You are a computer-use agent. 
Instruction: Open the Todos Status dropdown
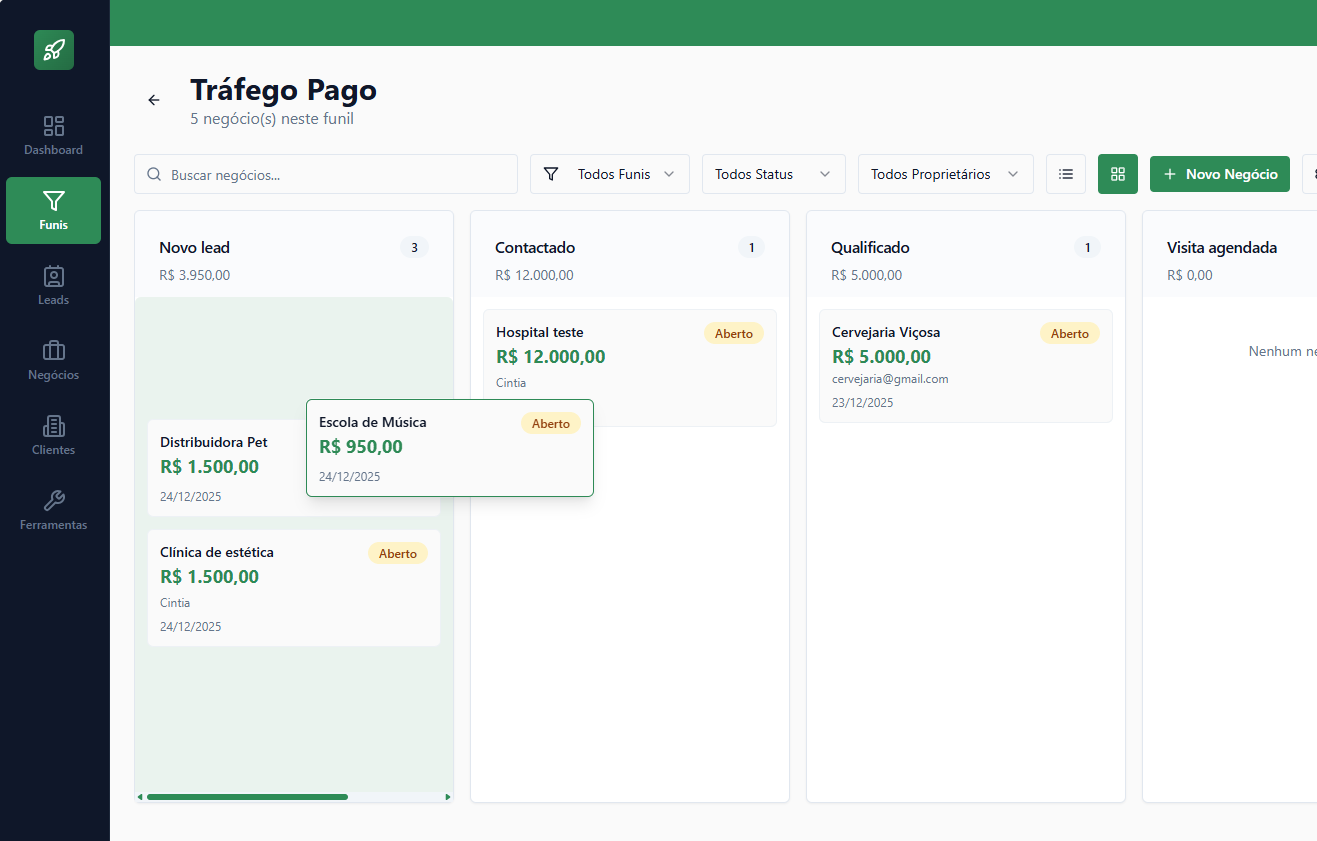[x=774, y=174]
